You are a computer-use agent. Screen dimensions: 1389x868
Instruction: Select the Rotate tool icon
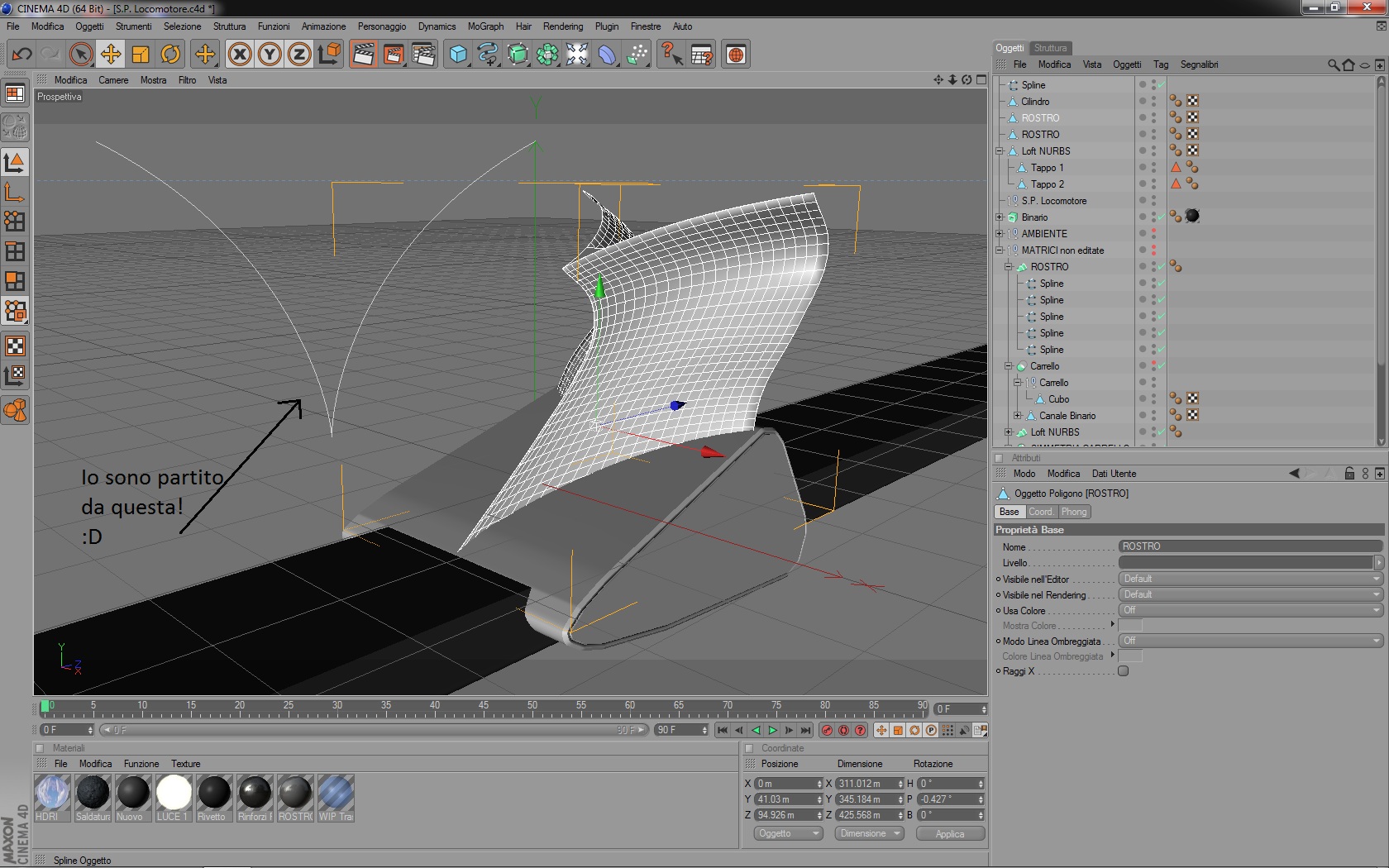170,55
